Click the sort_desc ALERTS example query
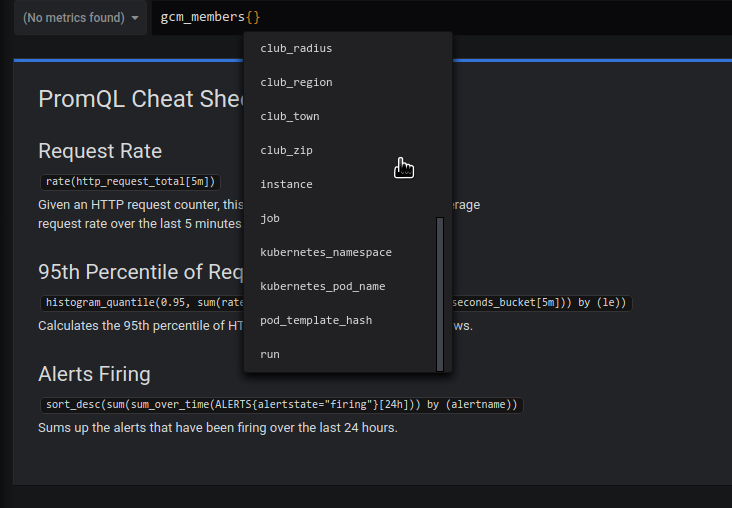 point(282,404)
